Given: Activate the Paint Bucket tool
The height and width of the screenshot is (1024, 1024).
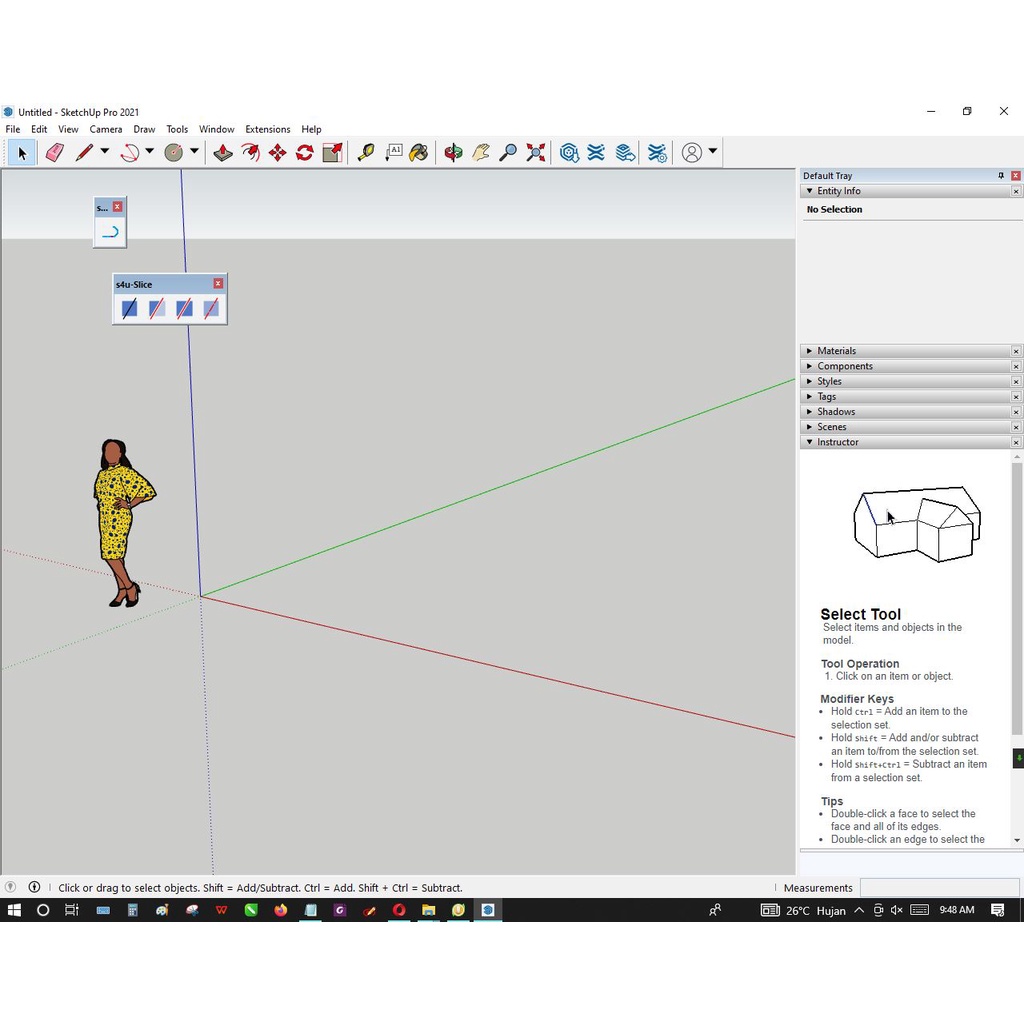Looking at the screenshot, I should click(x=419, y=153).
